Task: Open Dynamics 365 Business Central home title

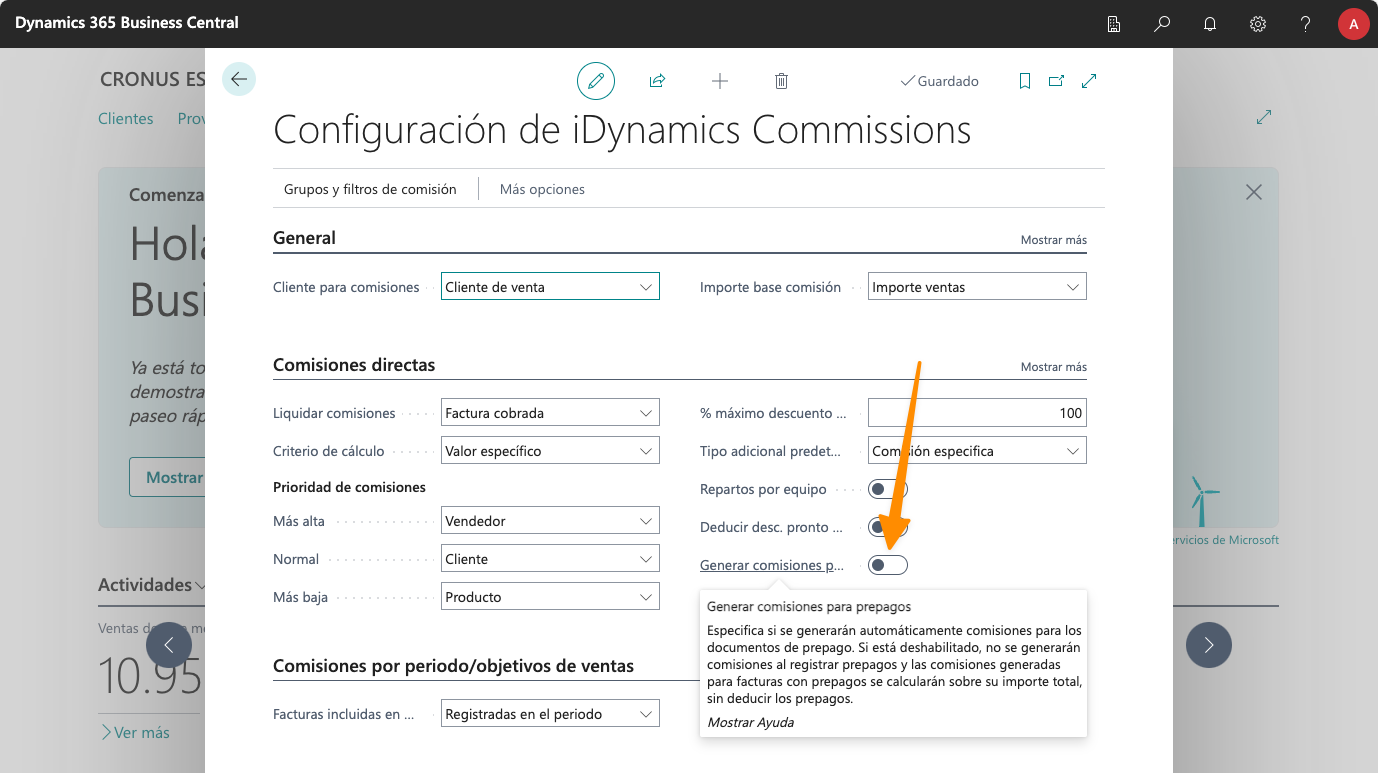Action: point(127,23)
